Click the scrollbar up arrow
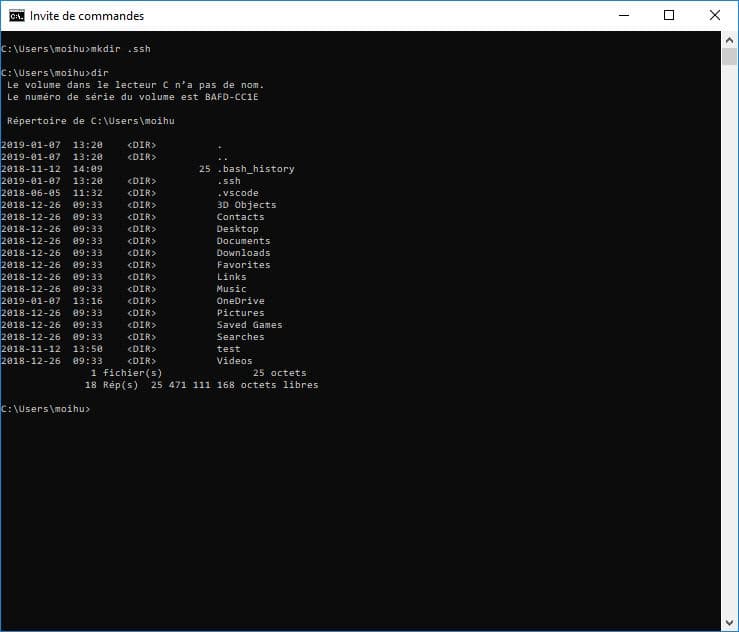739x632 pixels. [x=730, y=38]
